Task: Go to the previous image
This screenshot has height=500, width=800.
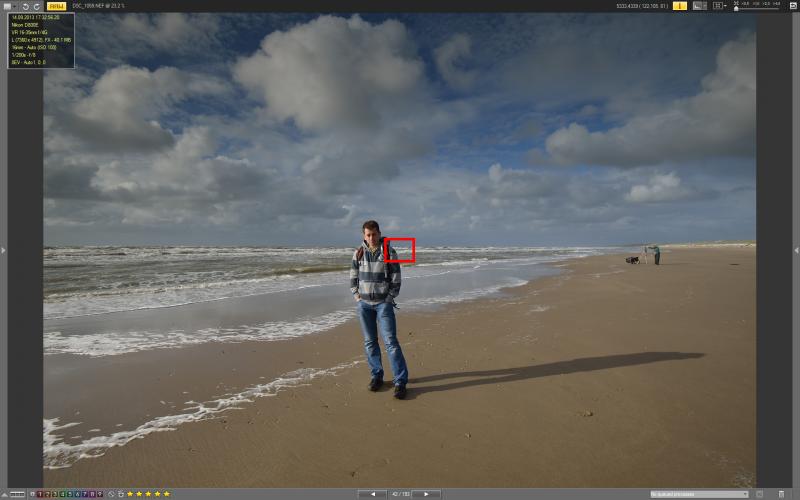Action: coord(372,494)
